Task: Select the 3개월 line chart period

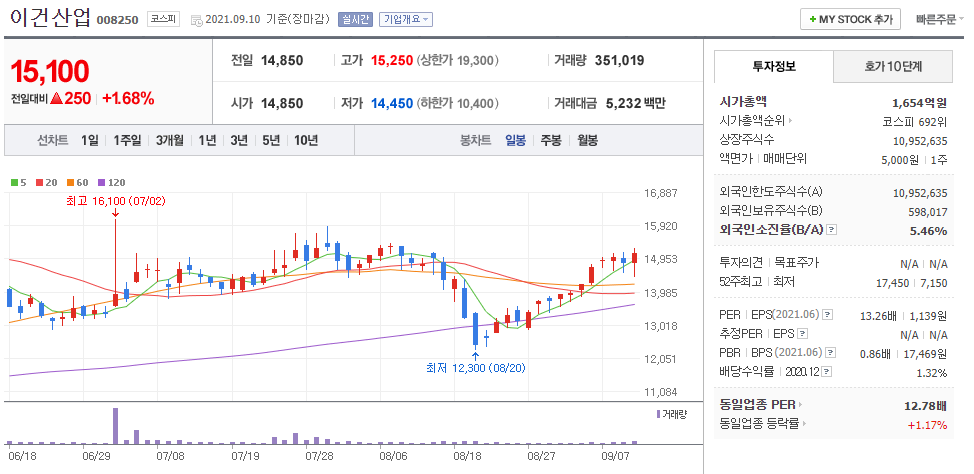Action: [170, 140]
